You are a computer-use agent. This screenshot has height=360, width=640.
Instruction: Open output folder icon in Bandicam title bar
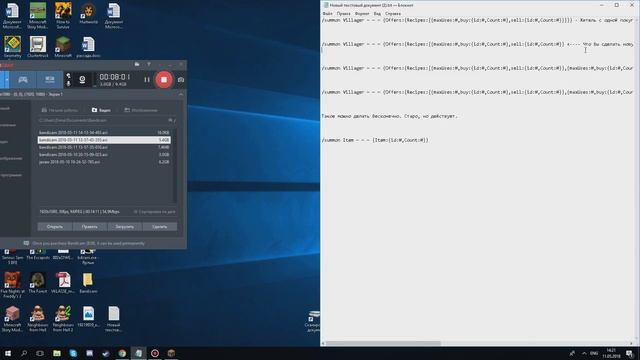137,64
